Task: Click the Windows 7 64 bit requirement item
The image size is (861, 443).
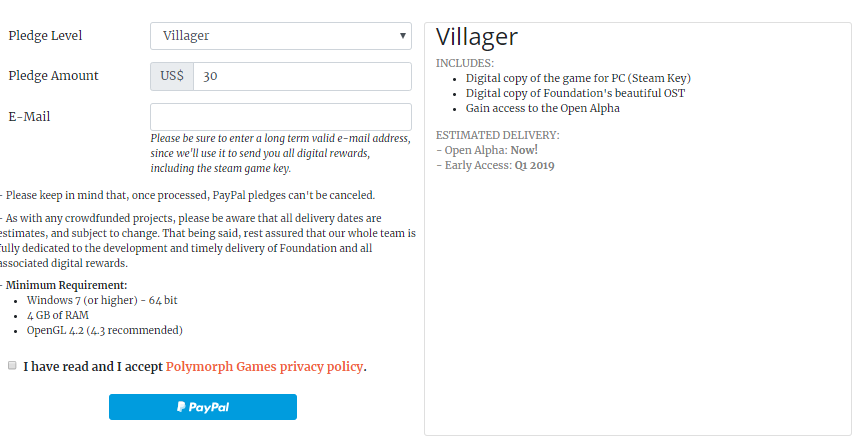Action: click(x=102, y=300)
